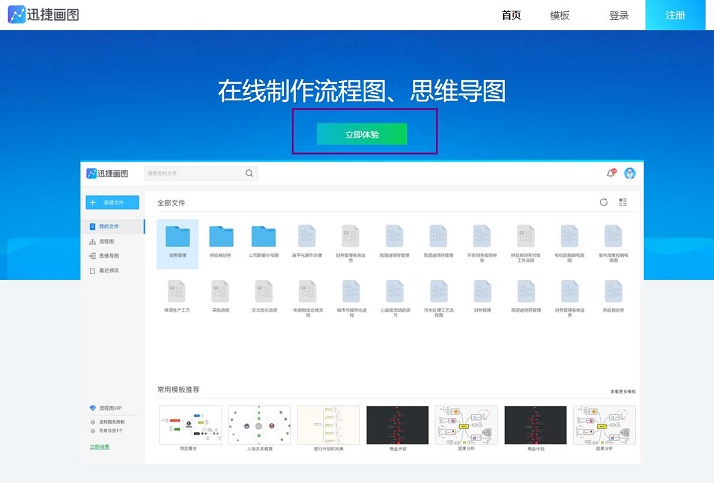Open the highlighted 财务管理 folder
714x483 pixels.
(178, 244)
